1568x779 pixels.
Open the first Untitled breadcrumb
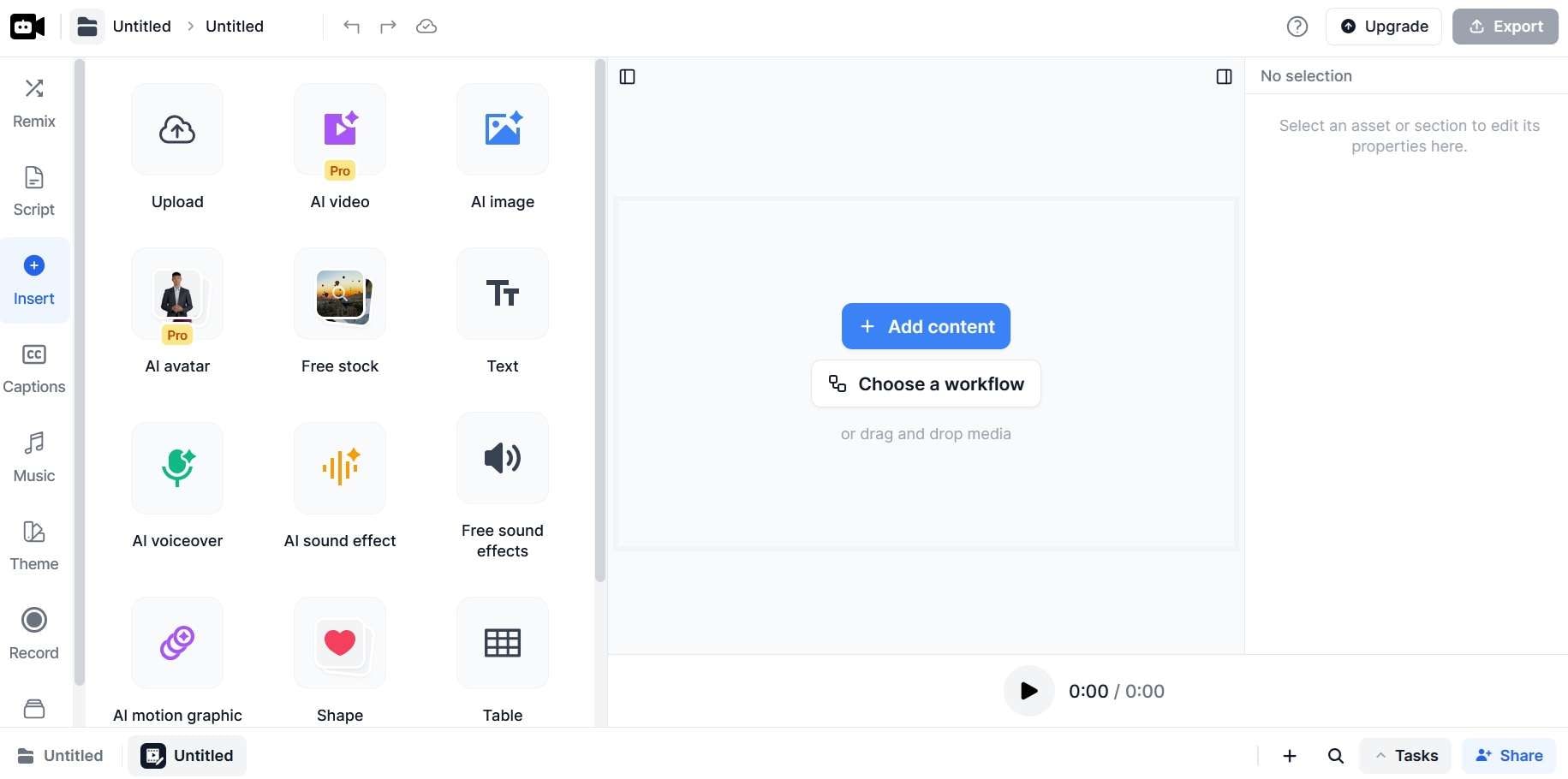142,27
